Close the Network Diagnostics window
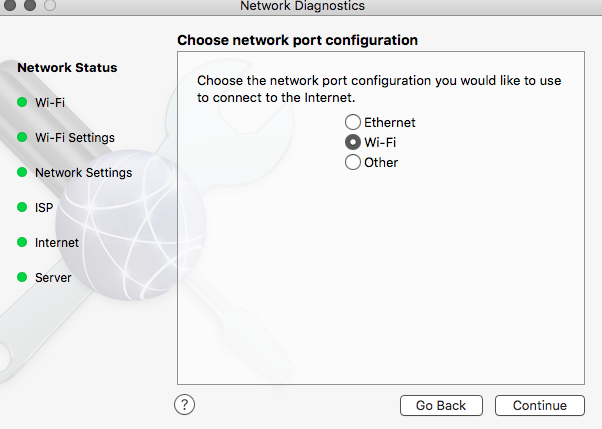 (9, 6)
